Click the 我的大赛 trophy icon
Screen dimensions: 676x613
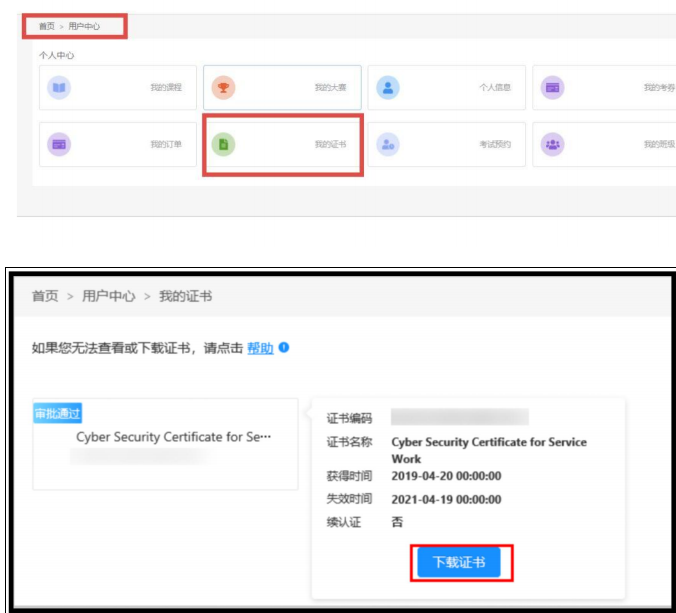tap(224, 88)
